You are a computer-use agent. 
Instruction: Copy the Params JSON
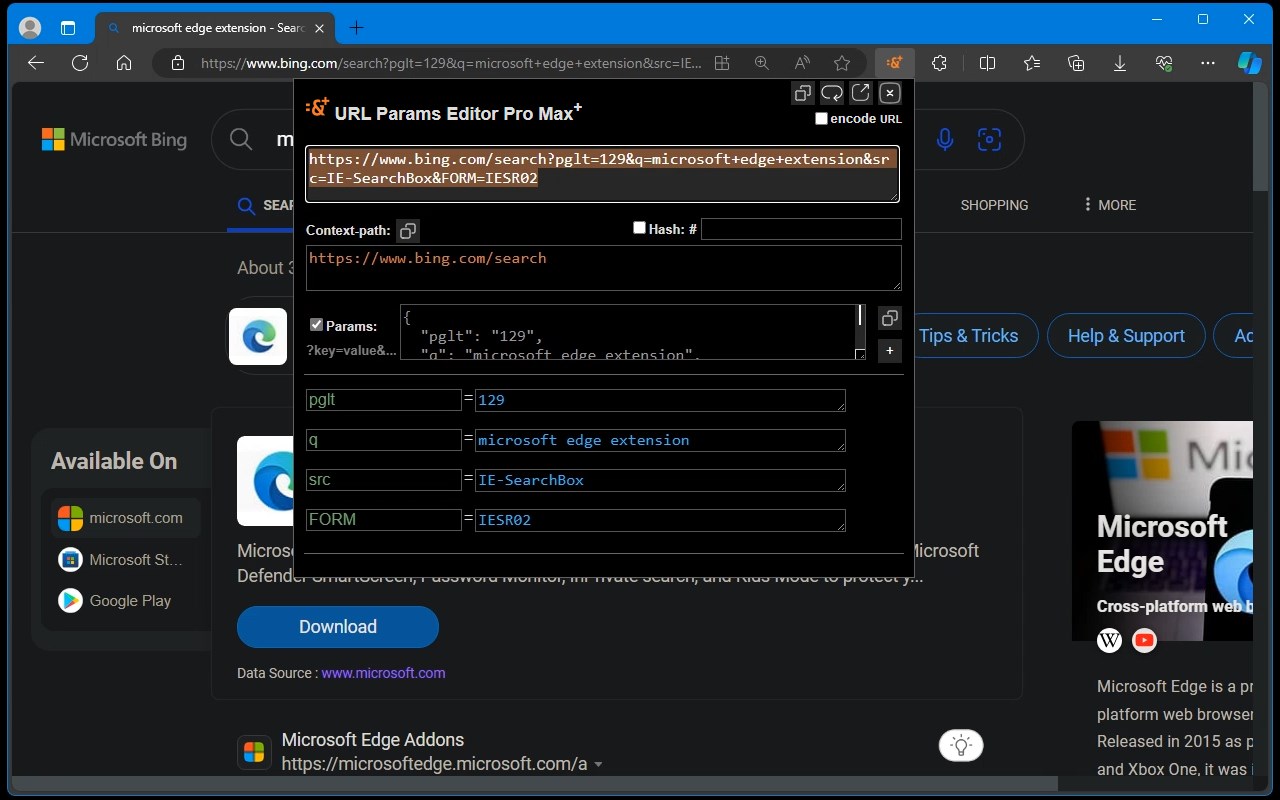[x=890, y=318]
